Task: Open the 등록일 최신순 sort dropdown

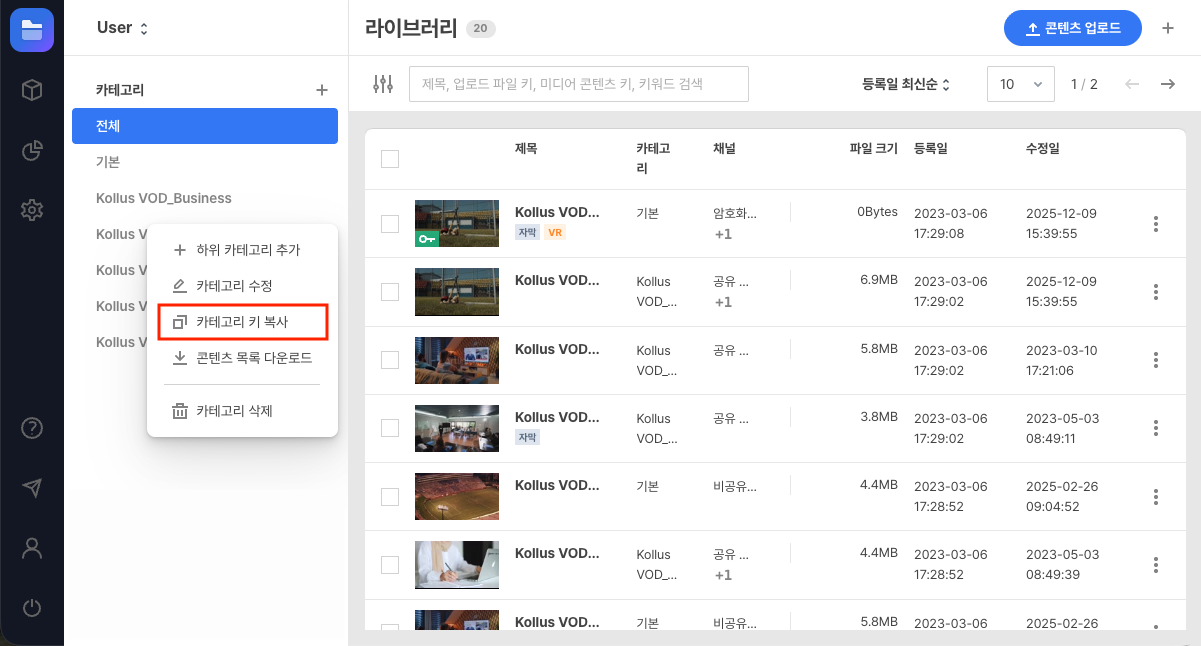Action: tap(905, 84)
